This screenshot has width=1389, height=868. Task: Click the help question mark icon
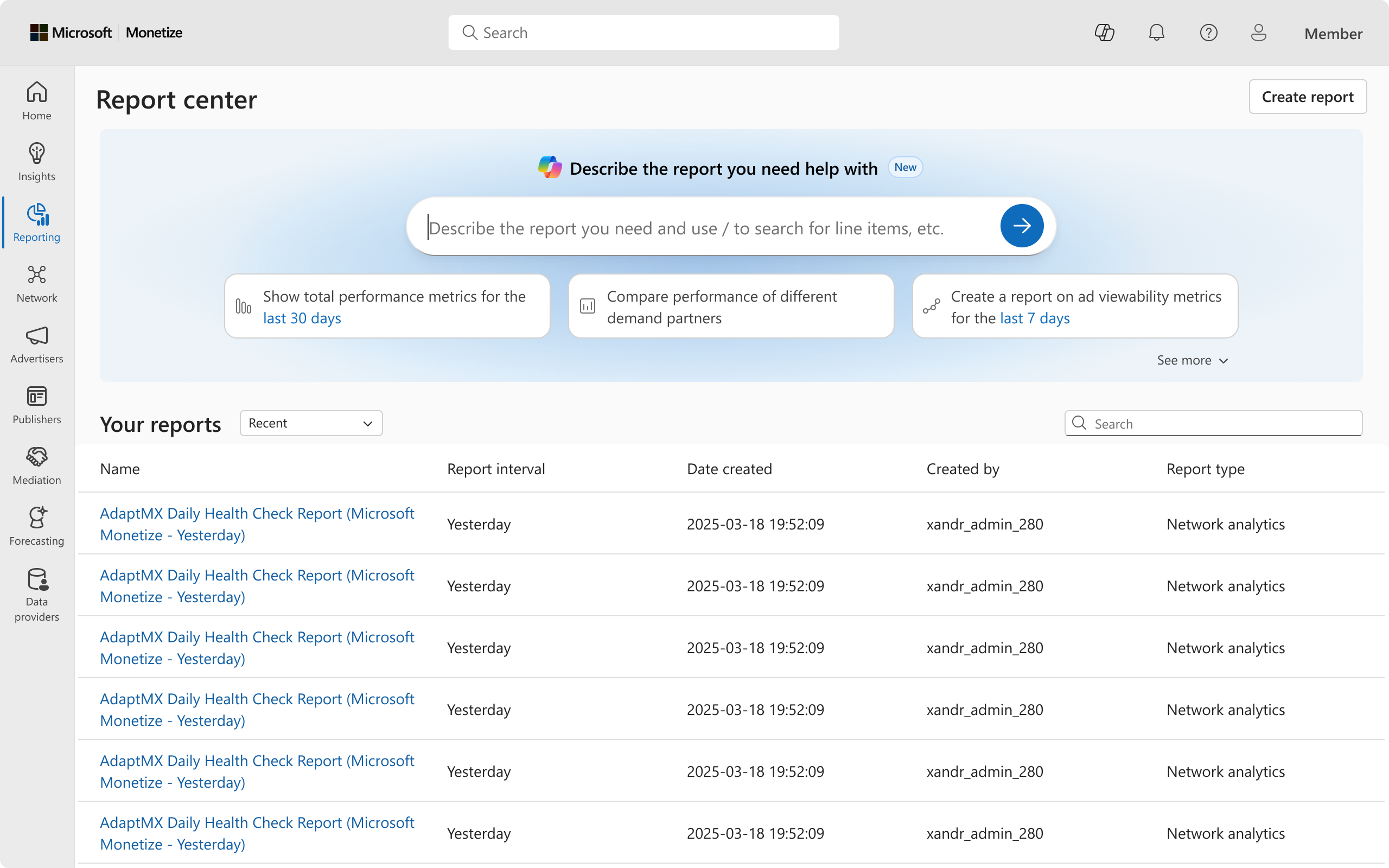click(x=1208, y=33)
